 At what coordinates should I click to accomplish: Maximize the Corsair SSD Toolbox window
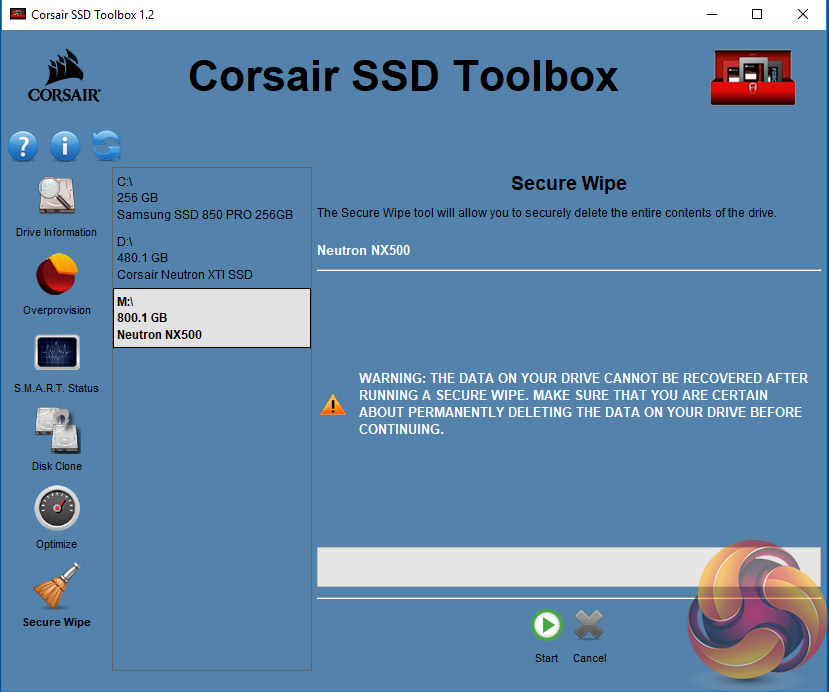click(757, 15)
